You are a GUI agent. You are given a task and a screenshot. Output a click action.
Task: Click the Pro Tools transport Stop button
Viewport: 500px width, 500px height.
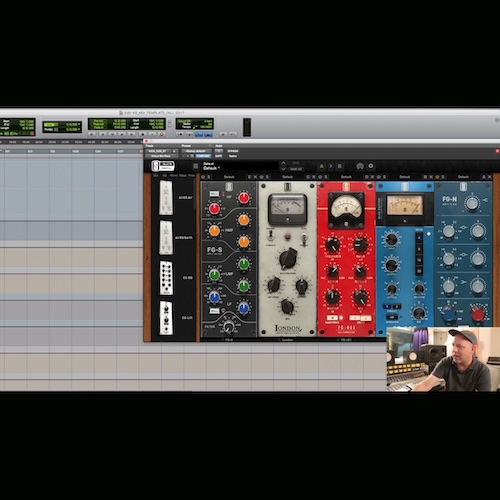[142, 134]
